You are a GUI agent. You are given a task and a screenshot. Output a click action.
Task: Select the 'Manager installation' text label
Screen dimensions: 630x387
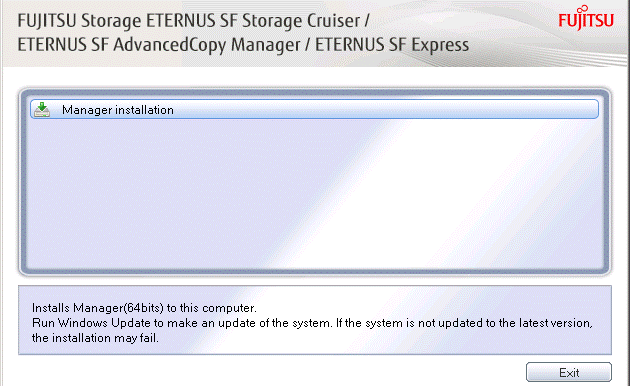[x=118, y=110]
